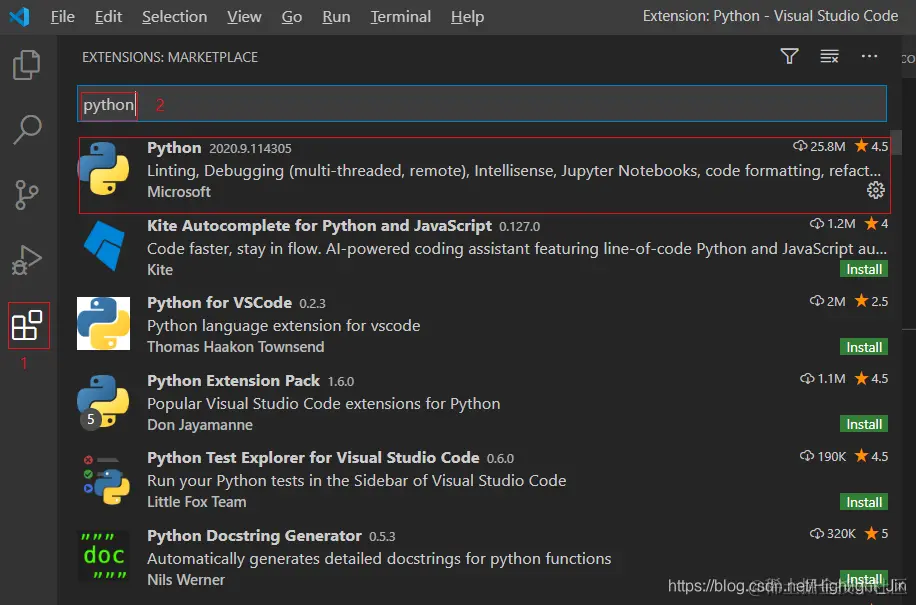
Task: Open the Search view in activity bar
Action: tap(27, 129)
